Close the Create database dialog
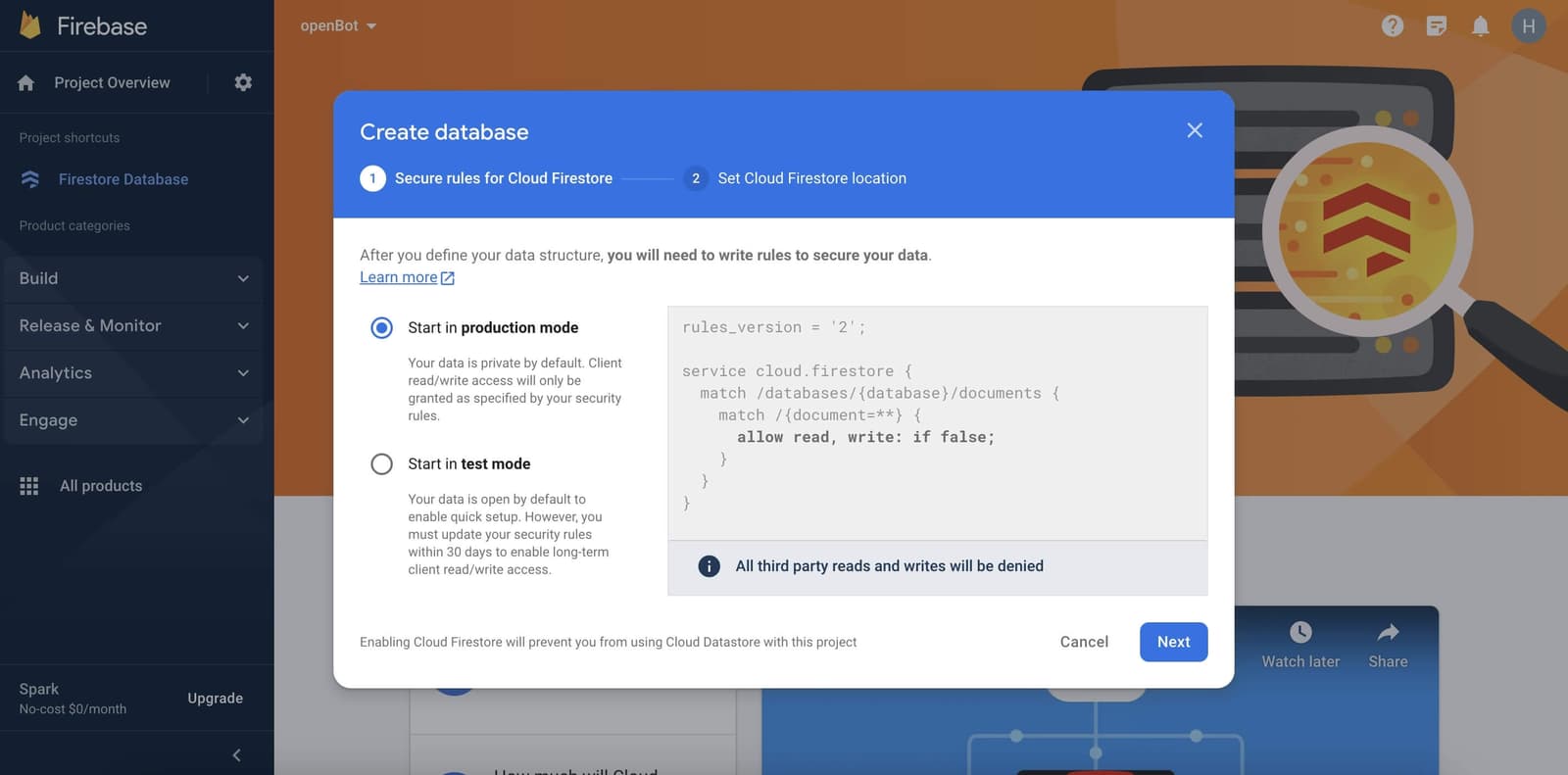 [1195, 130]
